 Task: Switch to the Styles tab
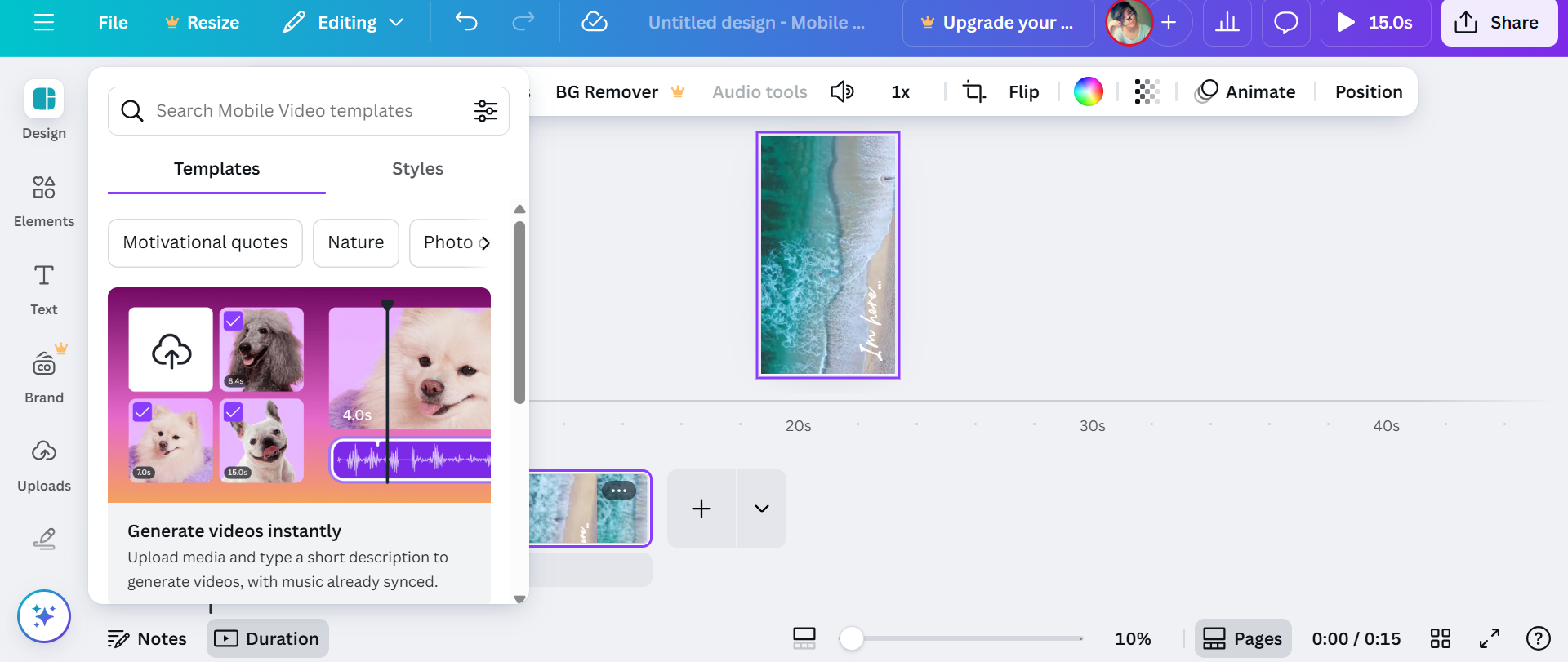pos(417,169)
